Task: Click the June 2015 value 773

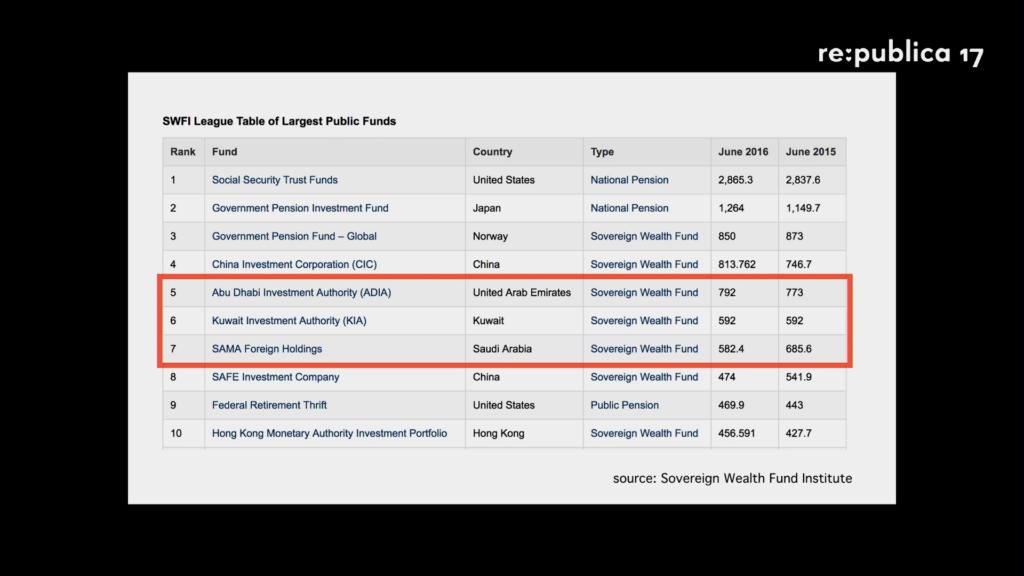Action: click(794, 292)
